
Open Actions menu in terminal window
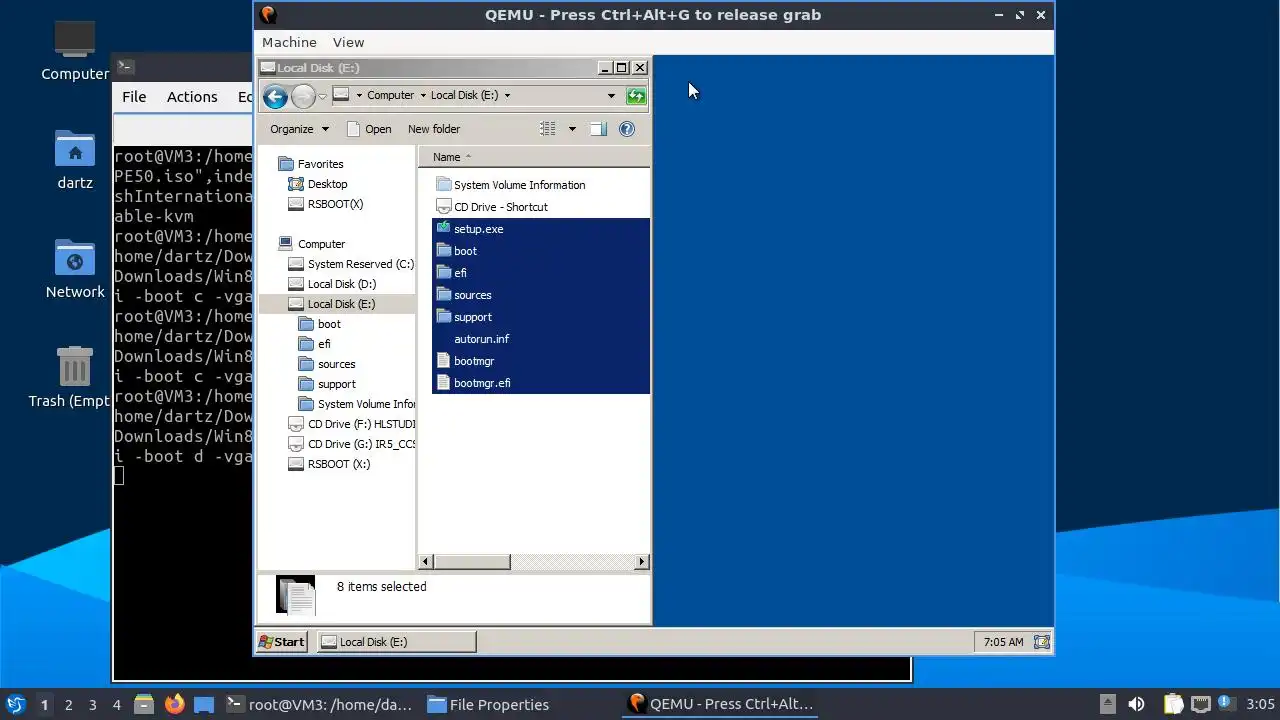point(192,97)
